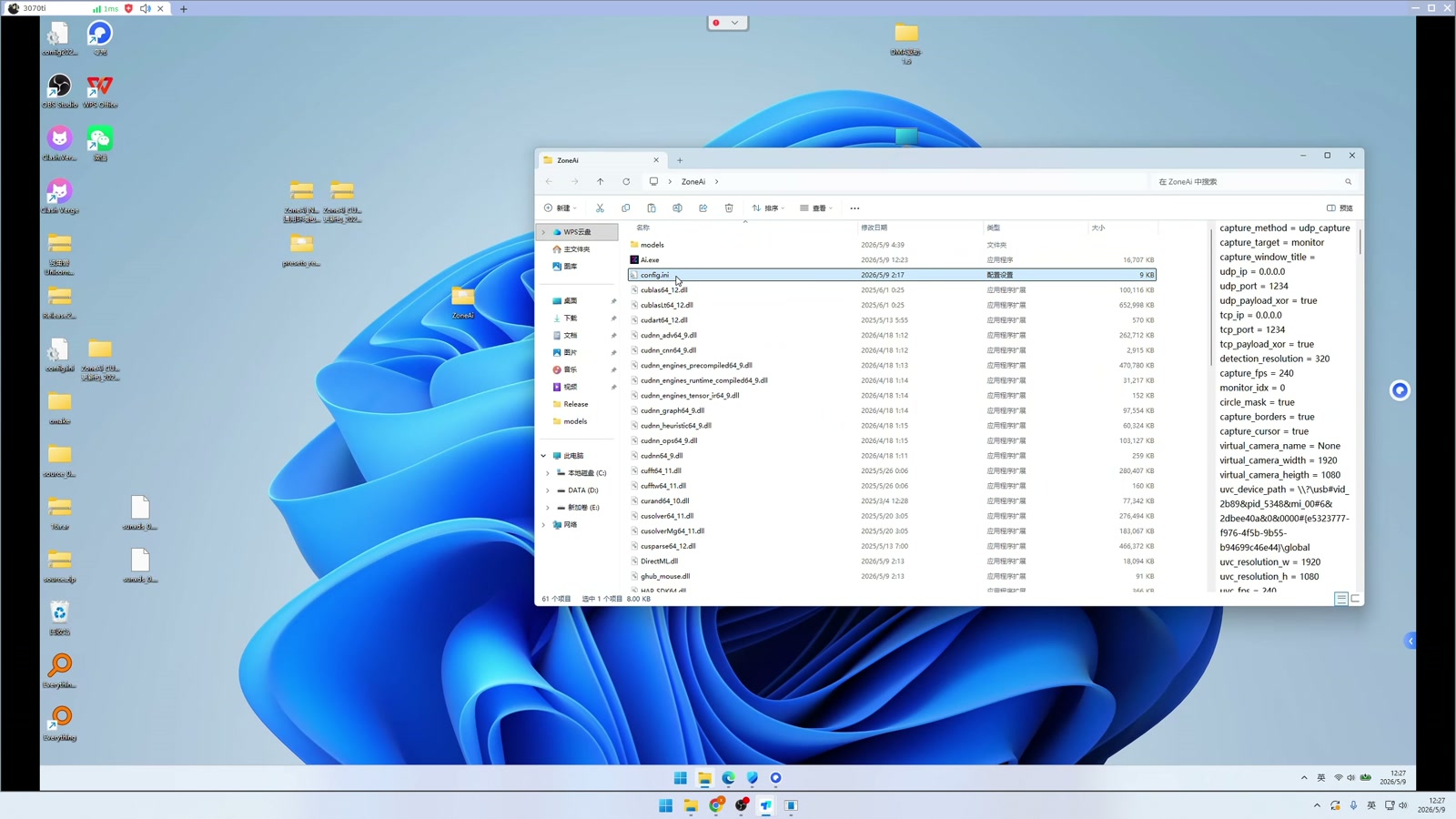Select the 3070ti remote session tab

[86, 8]
